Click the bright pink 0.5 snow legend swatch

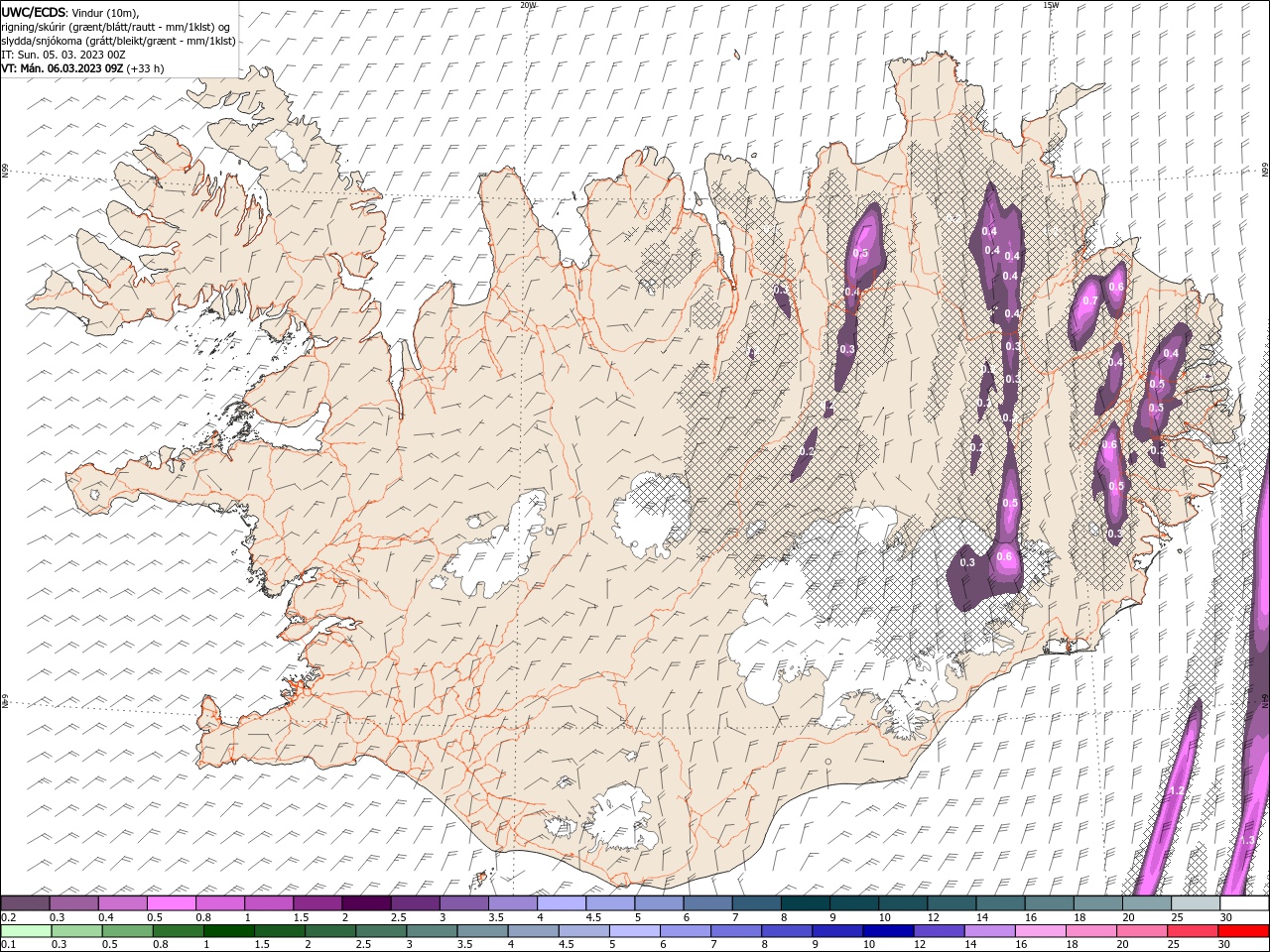point(171,903)
